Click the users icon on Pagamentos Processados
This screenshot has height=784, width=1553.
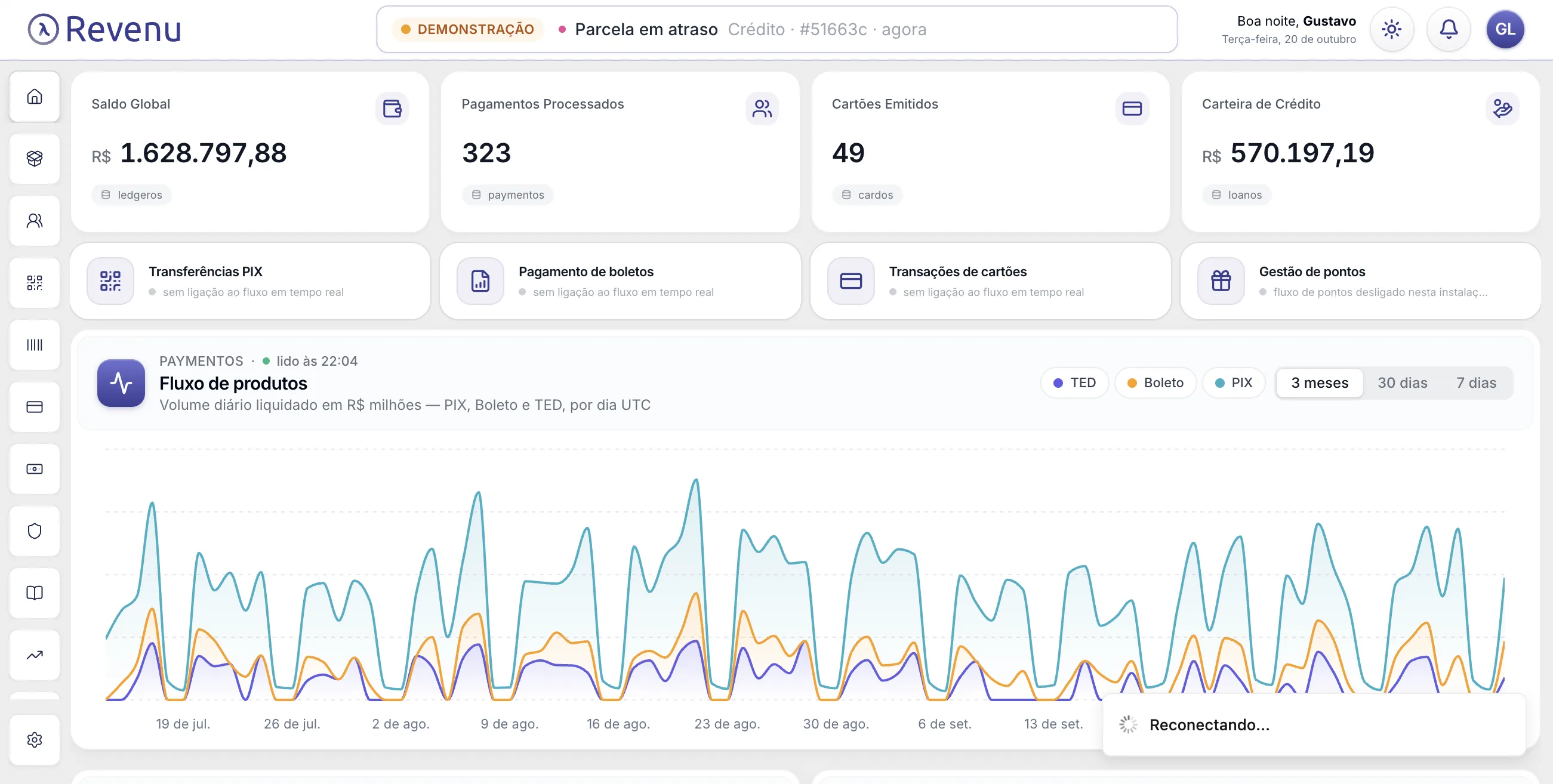762,109
